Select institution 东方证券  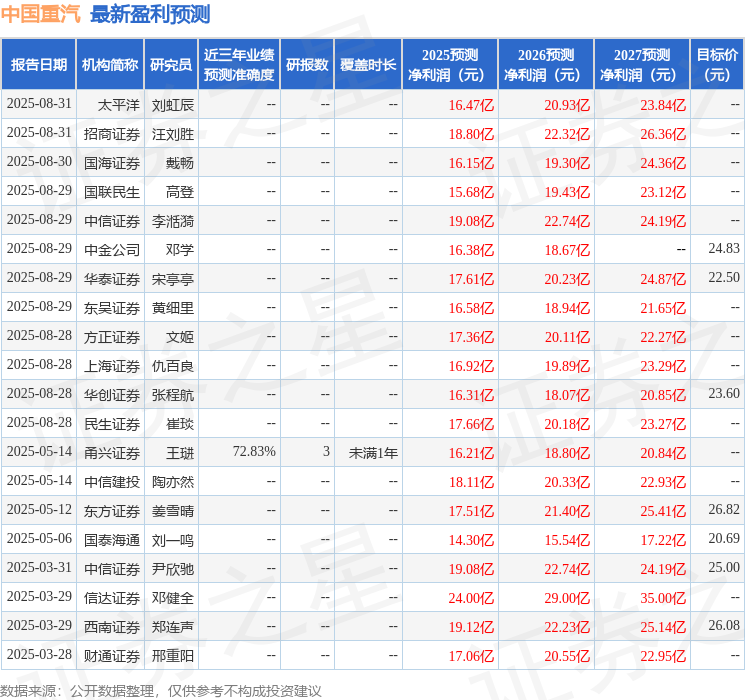[x=112, y=511]
